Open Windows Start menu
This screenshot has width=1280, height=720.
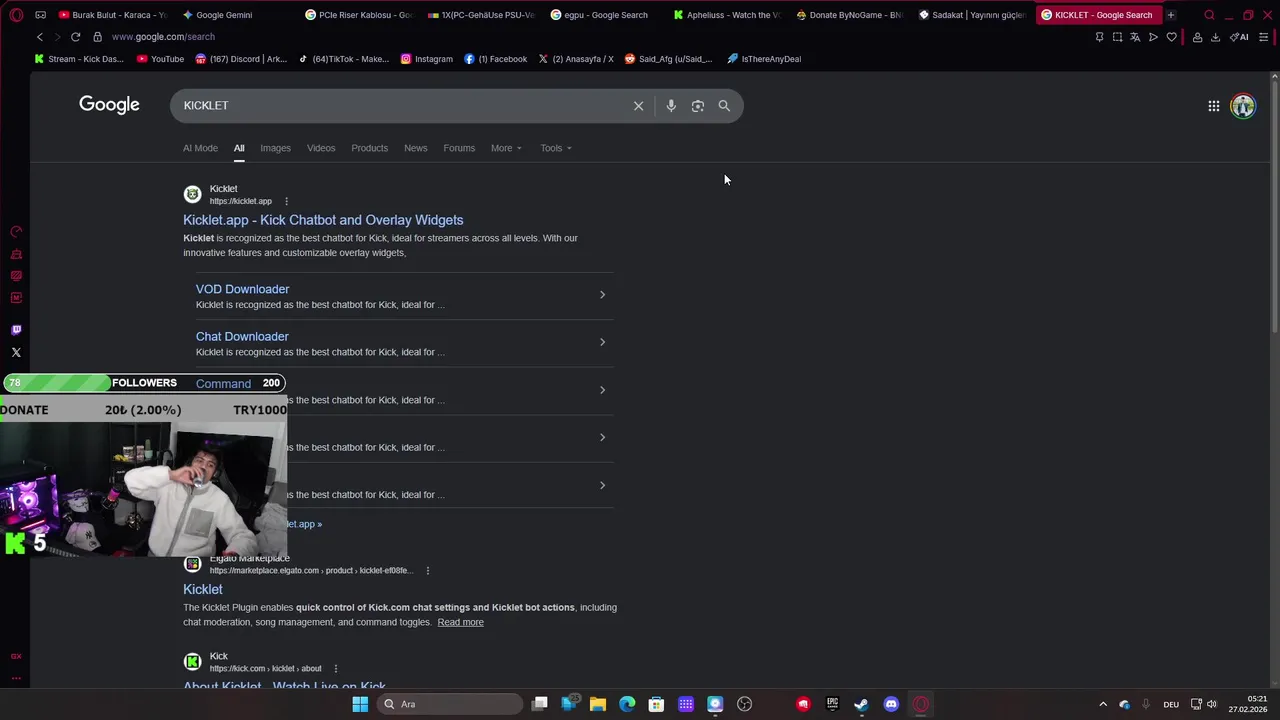click(x=360, y=704)
